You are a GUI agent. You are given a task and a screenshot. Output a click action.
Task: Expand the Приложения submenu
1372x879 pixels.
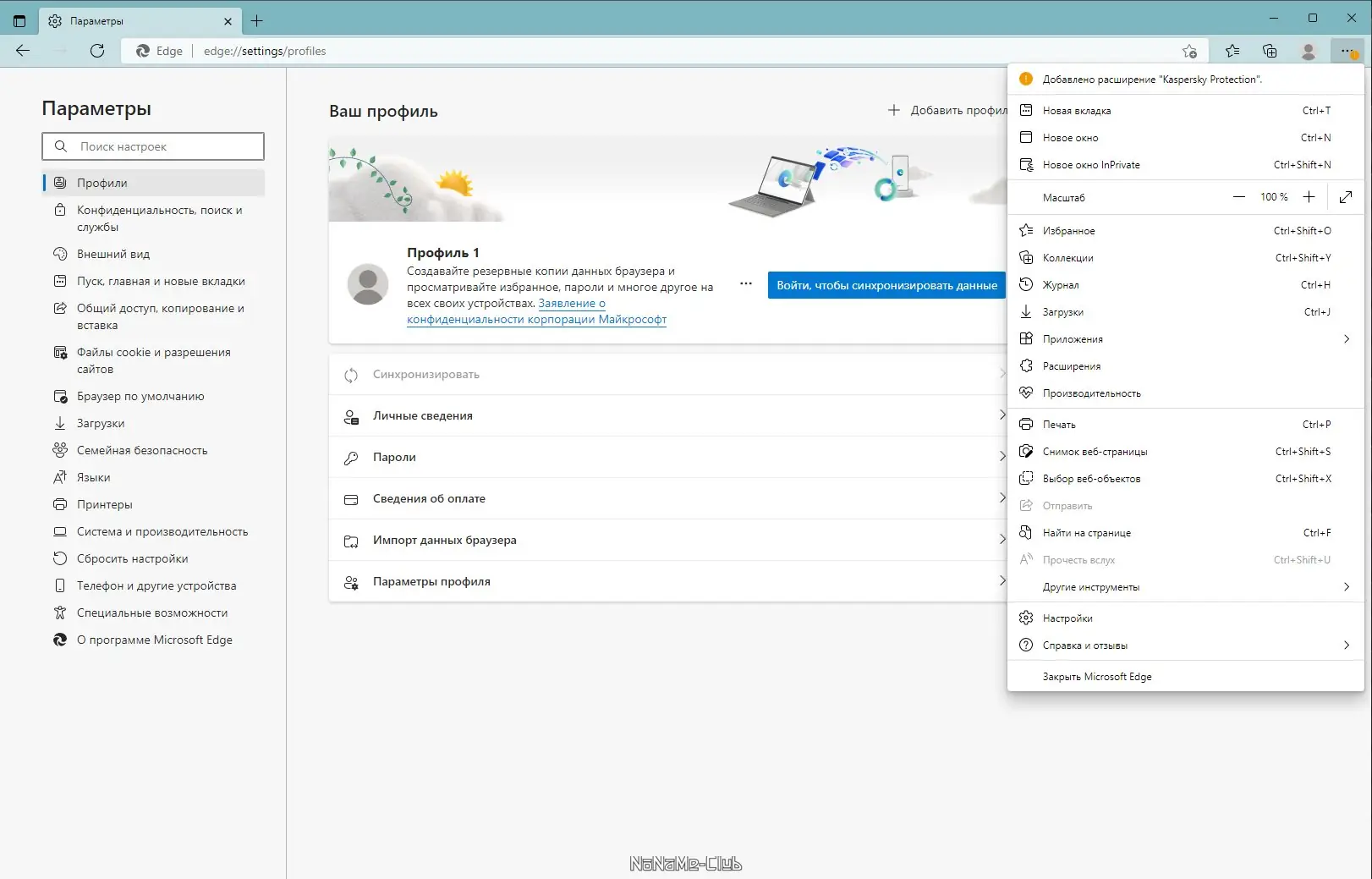click(x=1186, y=338)
